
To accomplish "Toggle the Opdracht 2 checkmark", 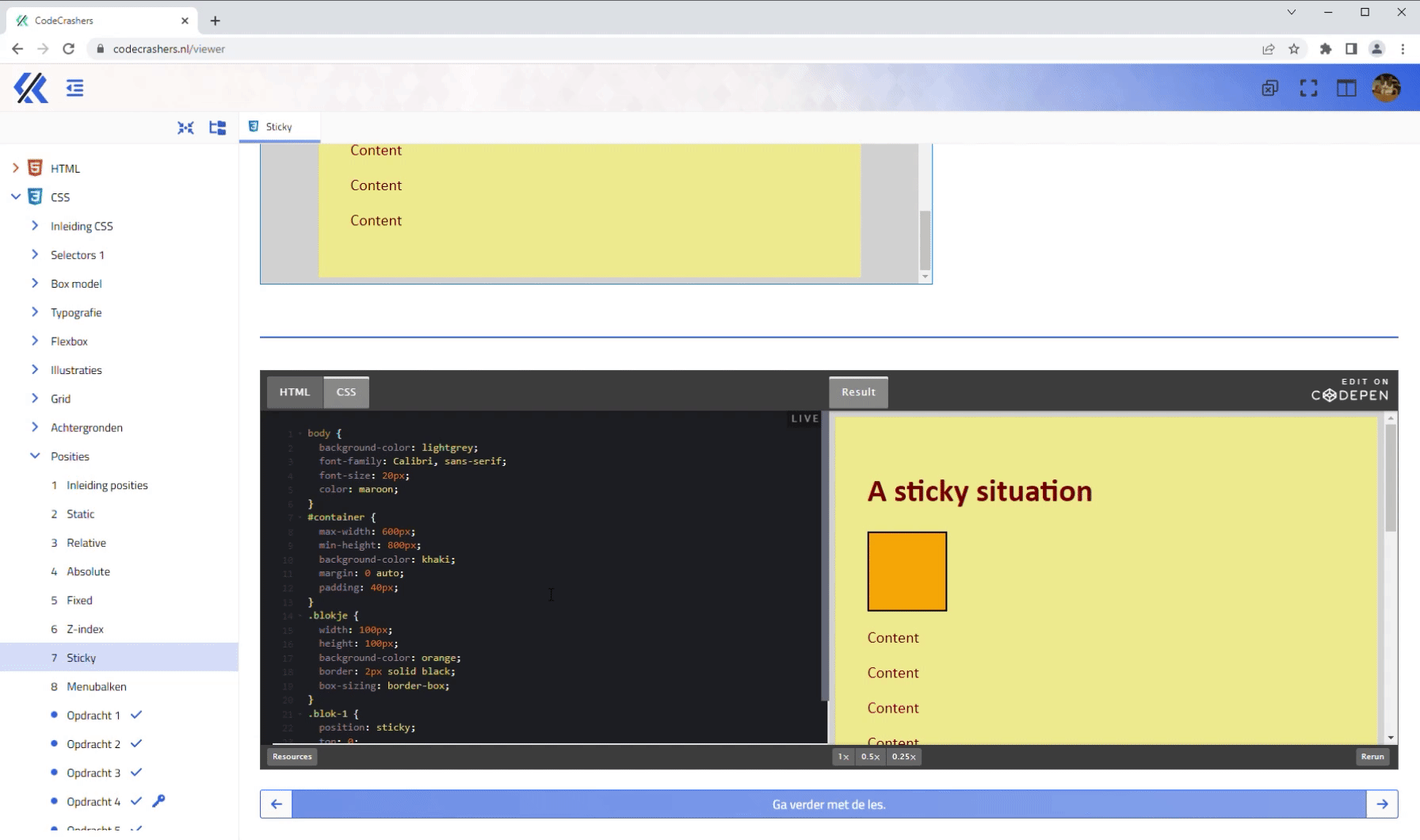I will tap(136, 743).
